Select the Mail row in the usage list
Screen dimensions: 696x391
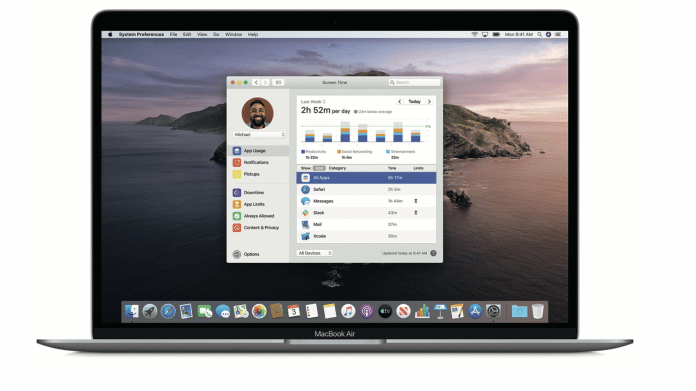click(366, 225)
